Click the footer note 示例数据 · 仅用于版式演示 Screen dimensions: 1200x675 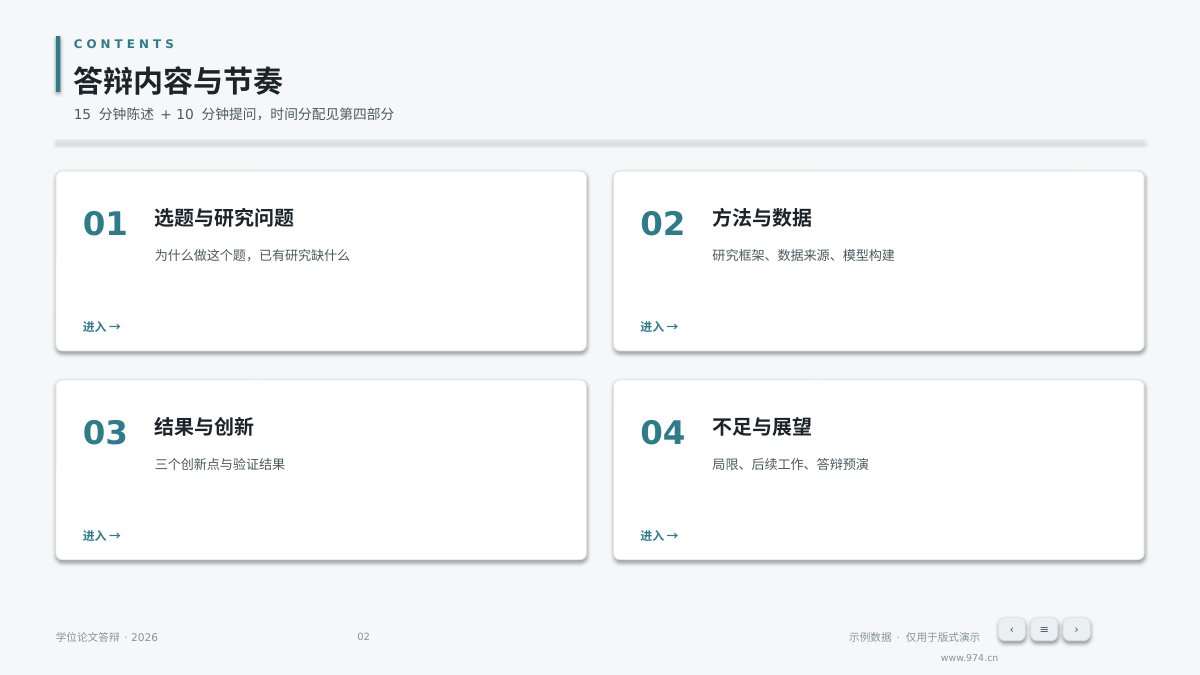pyautogui.click(x=914, y=637)
